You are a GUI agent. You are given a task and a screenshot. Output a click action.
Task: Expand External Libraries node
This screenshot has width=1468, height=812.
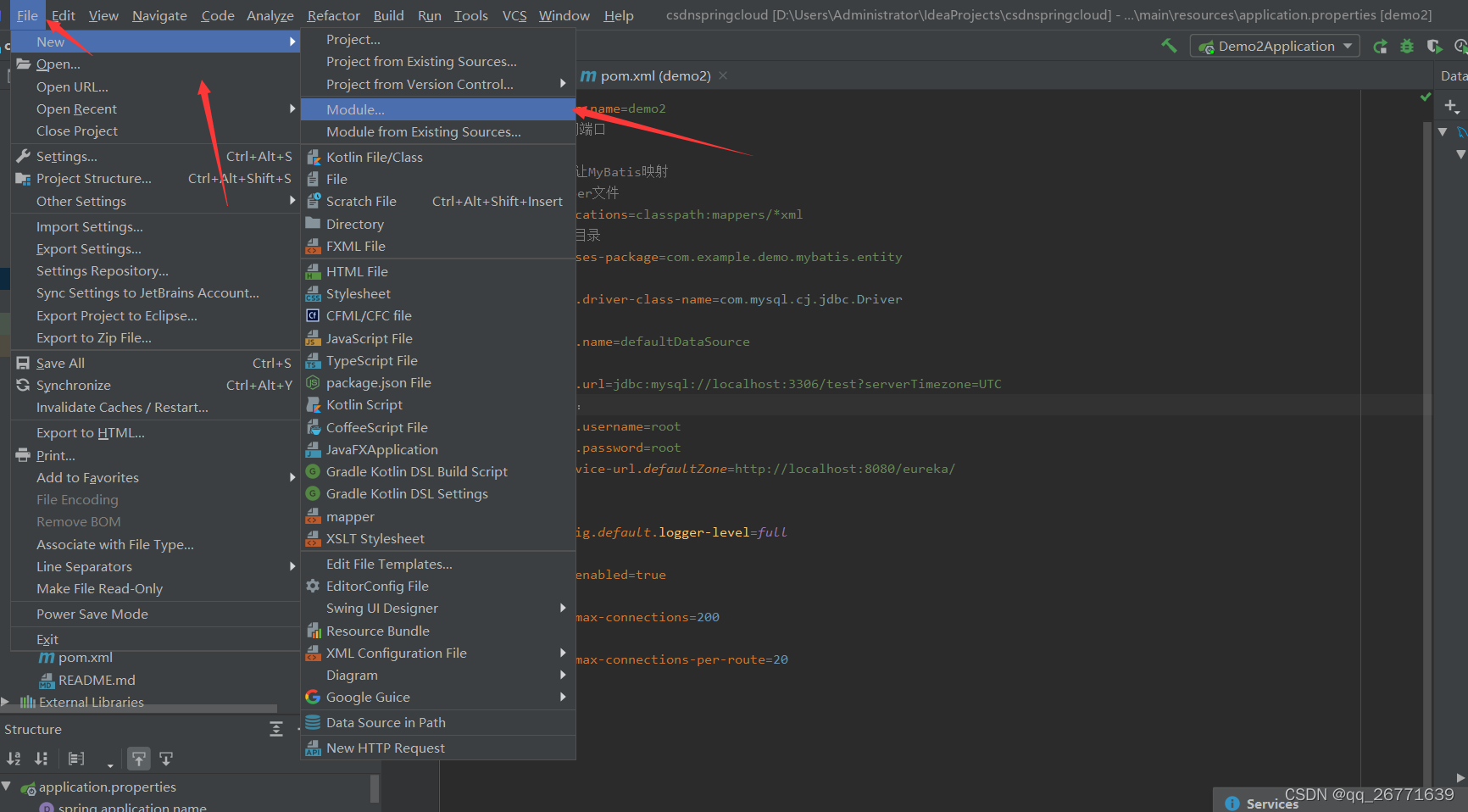coord(5,702)
